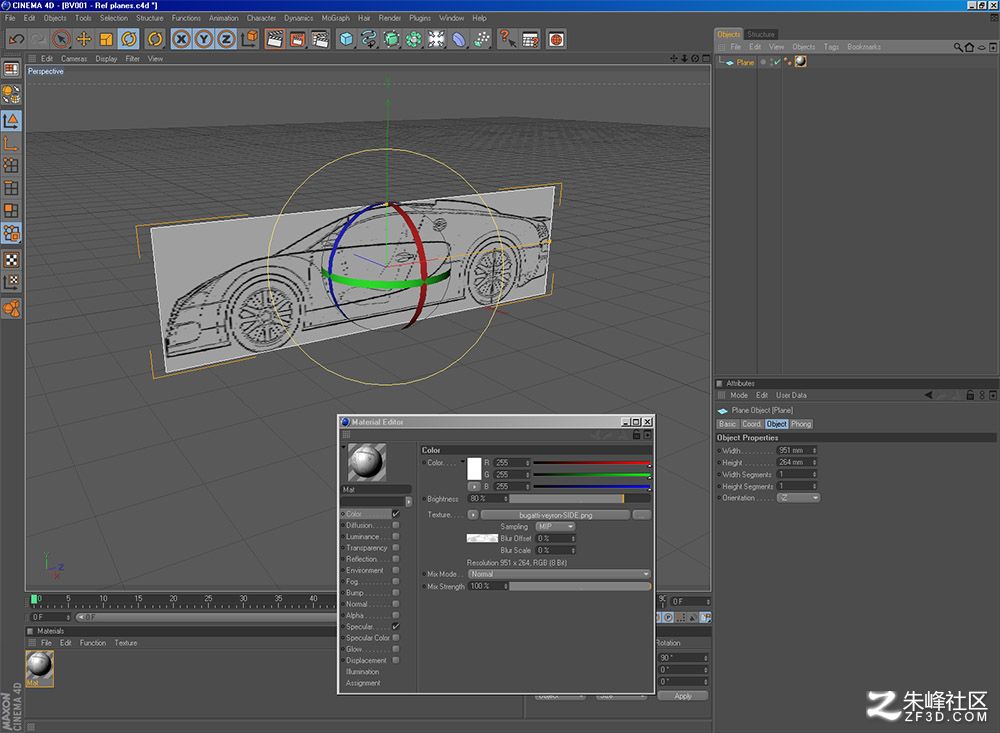Open the Mix Mode Normal dropdown
The image size is (1000, 733).
pyautogui.click(x=559, y=574)
